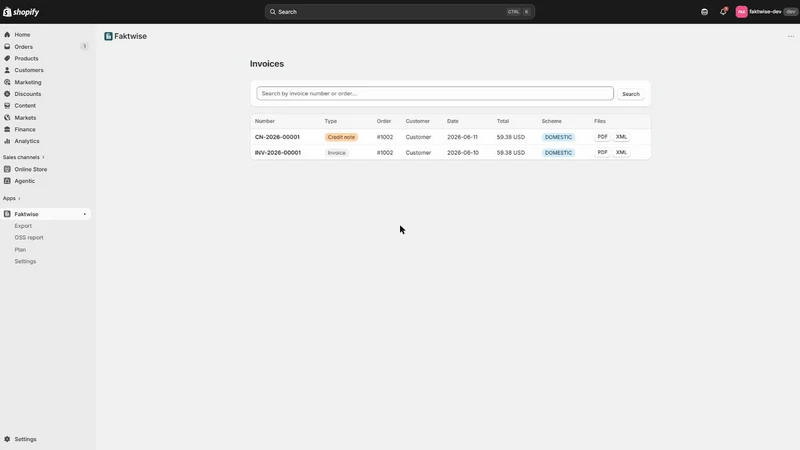Click the Invoice type badge
This screenshot has width=800, height=450.
336,153
